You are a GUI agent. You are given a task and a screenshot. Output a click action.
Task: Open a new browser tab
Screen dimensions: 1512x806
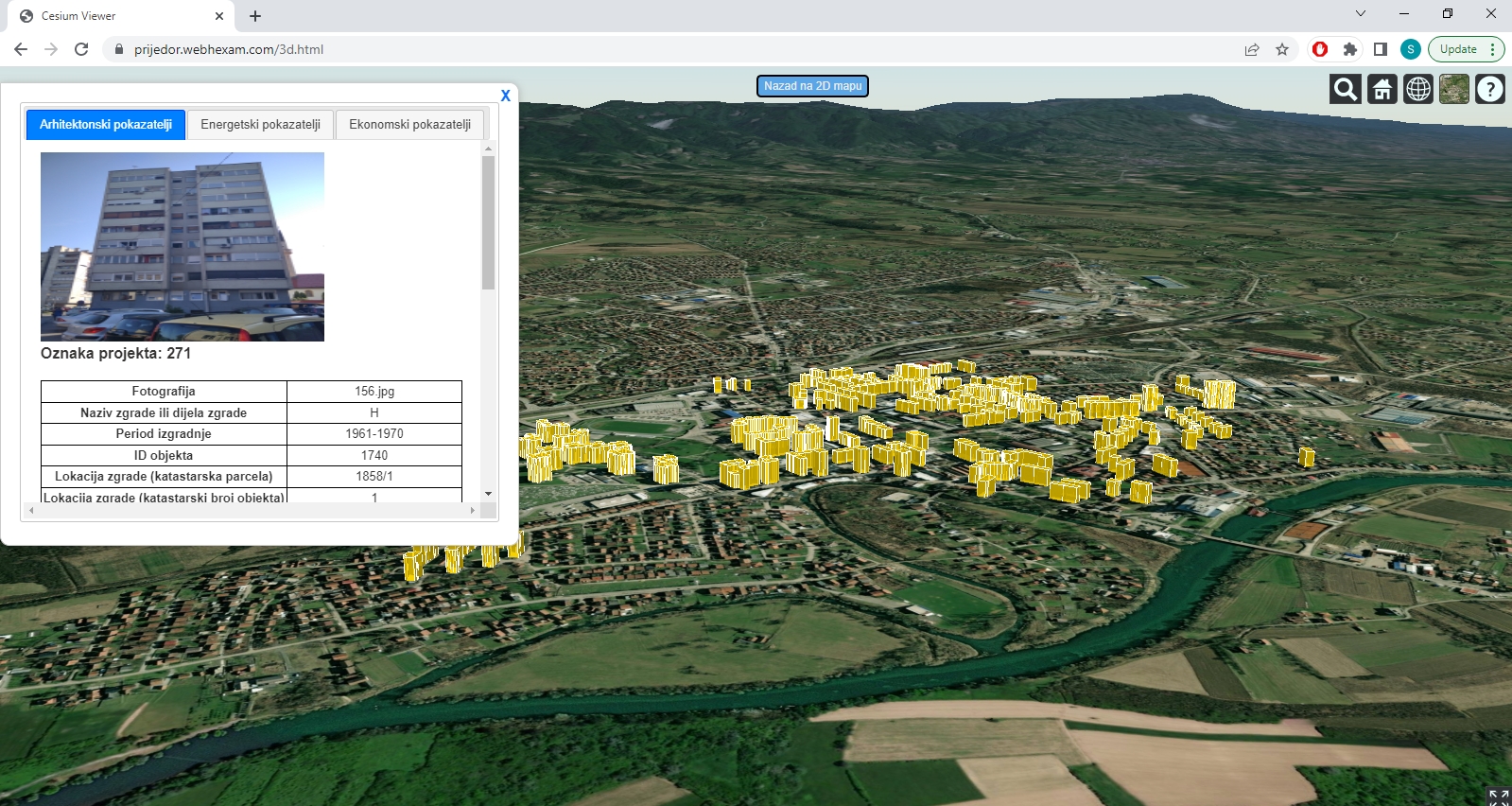coord(255,16)
